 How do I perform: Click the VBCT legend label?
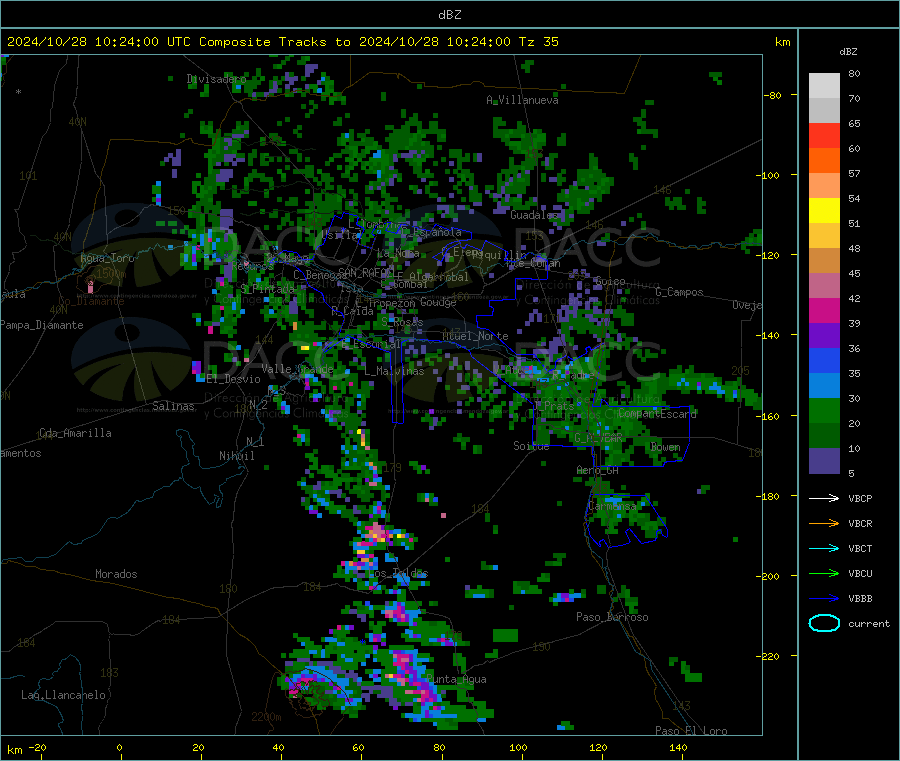860,549
